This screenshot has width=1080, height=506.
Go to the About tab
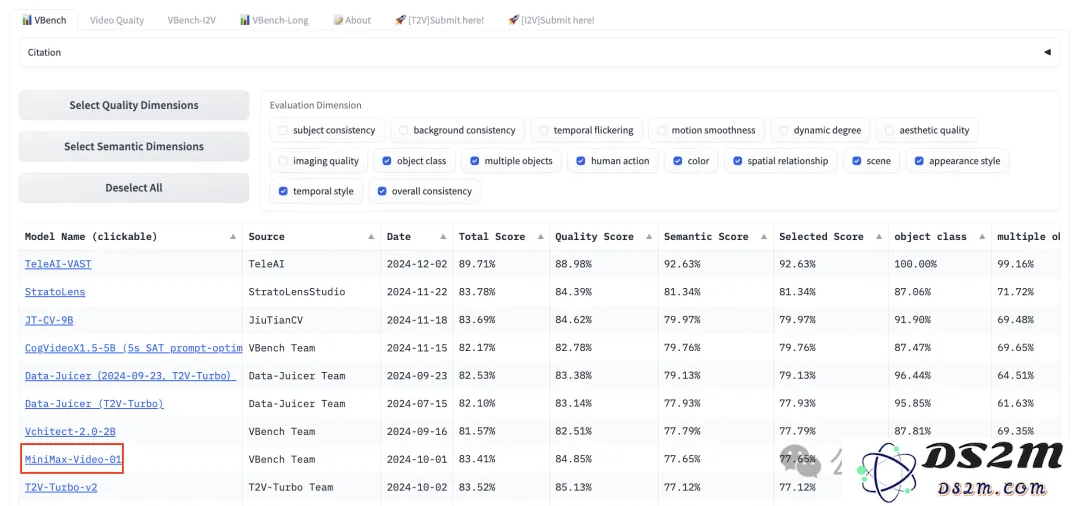coord(352,20)
